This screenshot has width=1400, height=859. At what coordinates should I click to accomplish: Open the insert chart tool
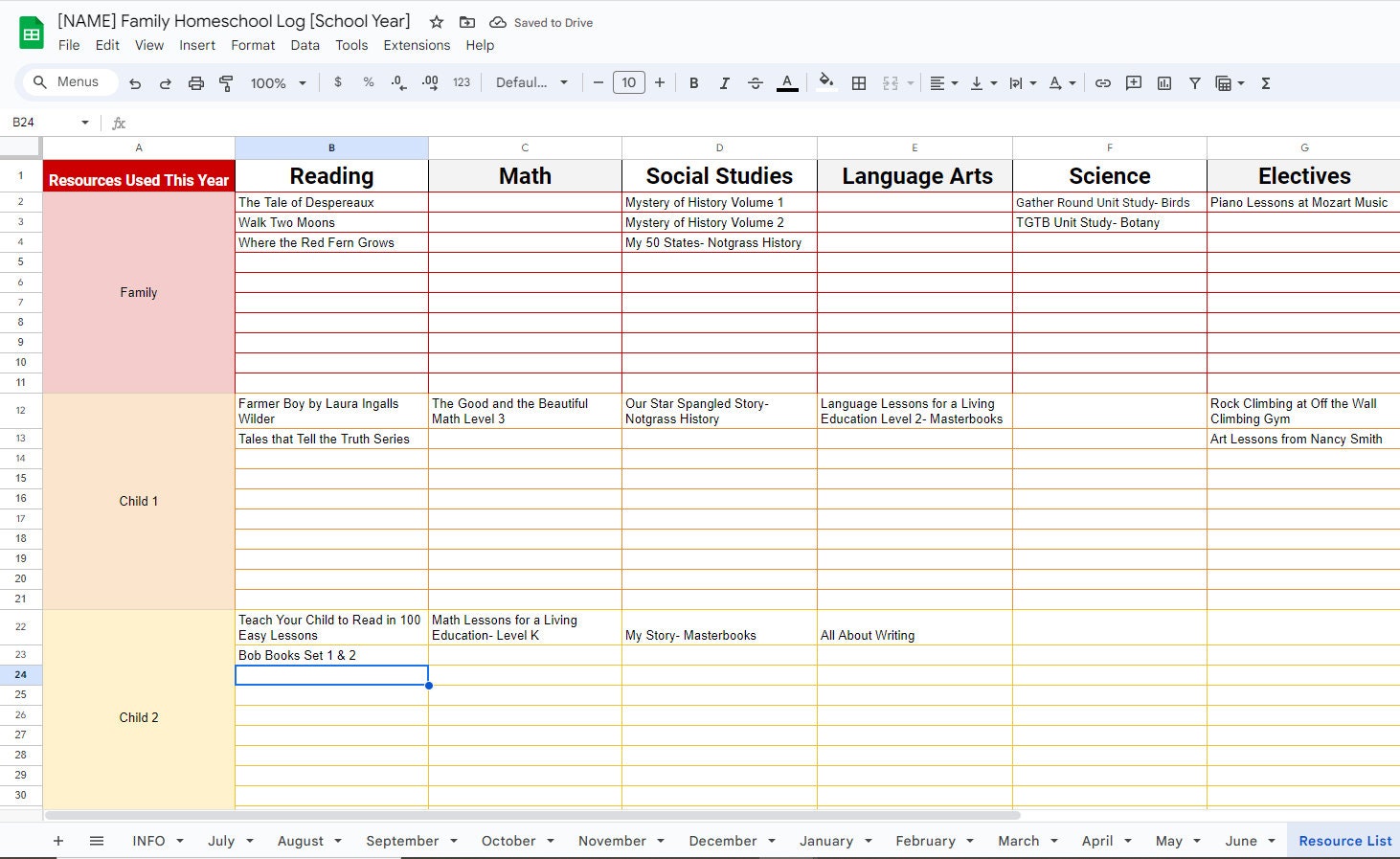click(1163, 83)
